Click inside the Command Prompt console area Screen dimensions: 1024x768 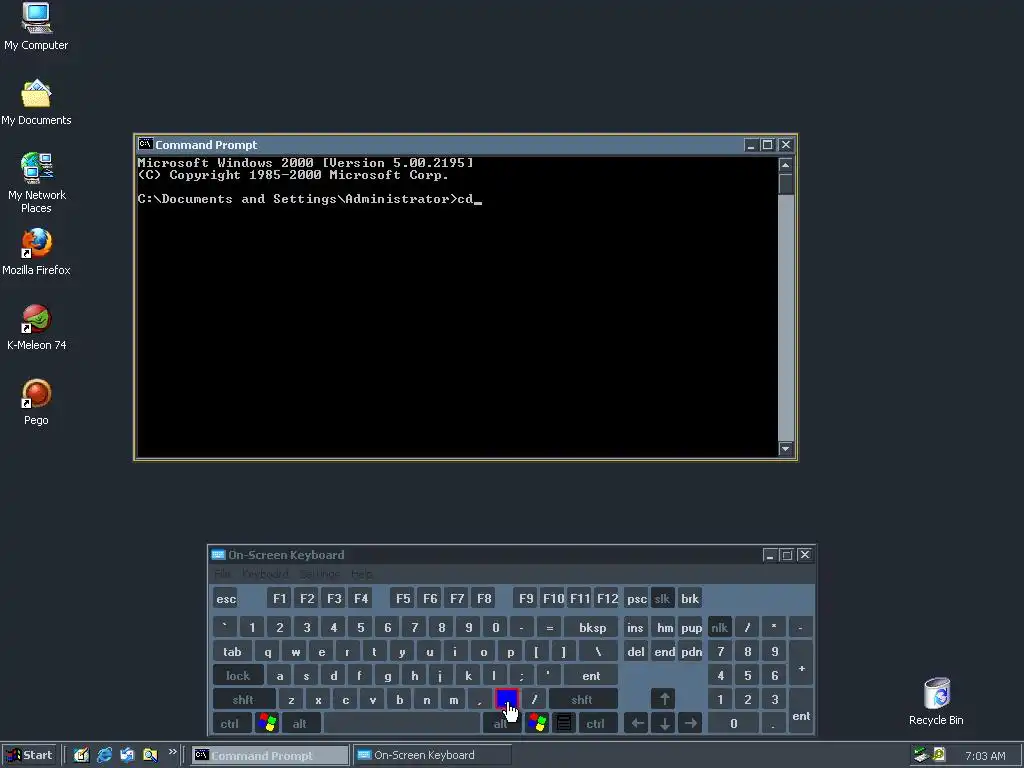coord(457,307)
